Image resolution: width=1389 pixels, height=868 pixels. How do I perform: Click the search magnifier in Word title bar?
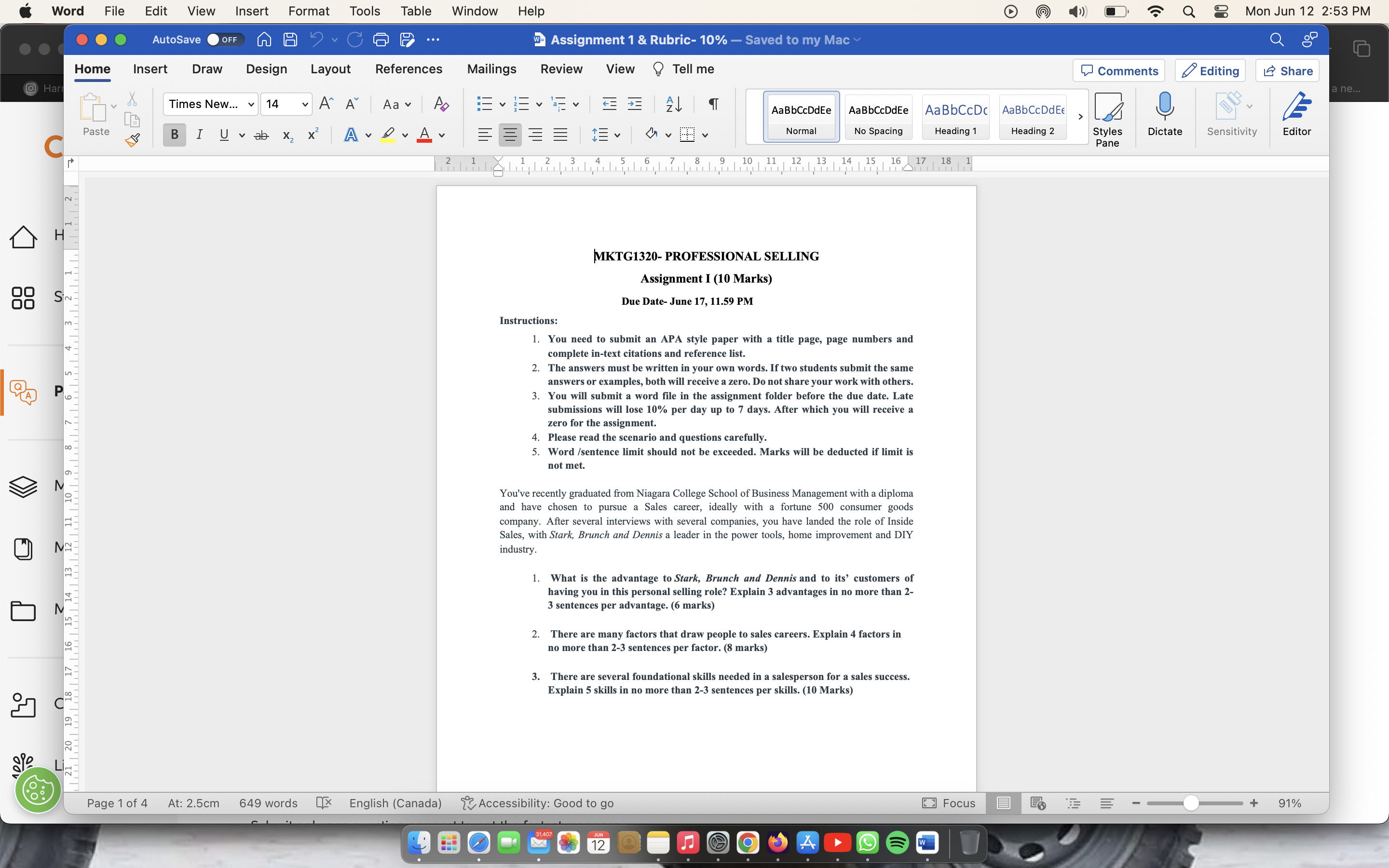(x=1277, y=40)
